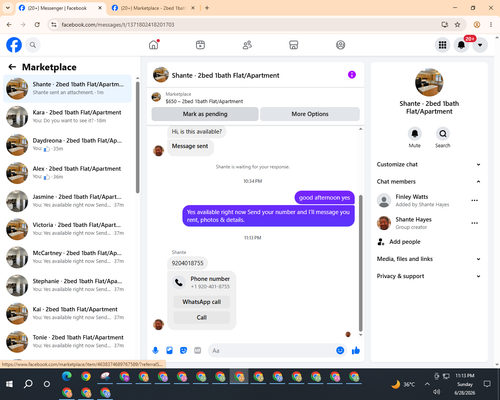Click the conversation list scrollbar

click(x=138, y=137)
